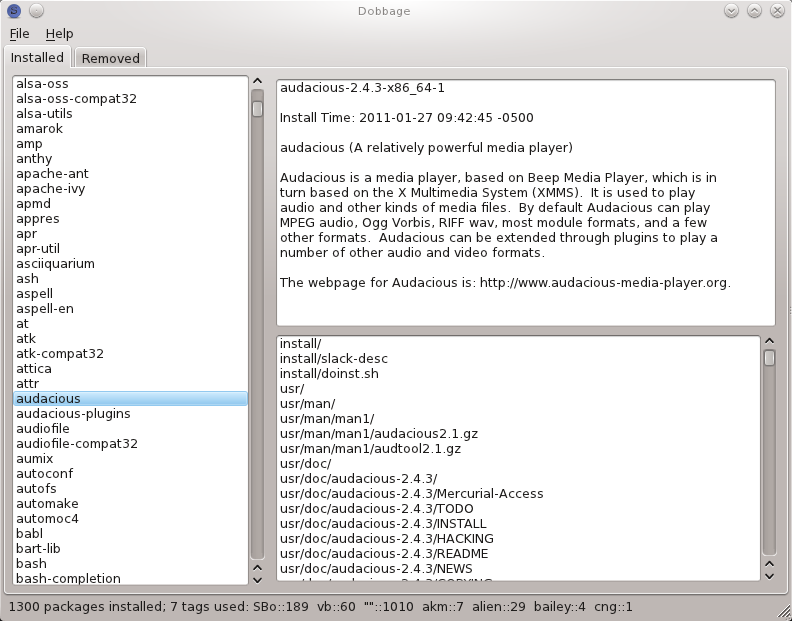Select asciiquarium package
Image resolution: width=792 pixels, height=621 pixels.
130,264
